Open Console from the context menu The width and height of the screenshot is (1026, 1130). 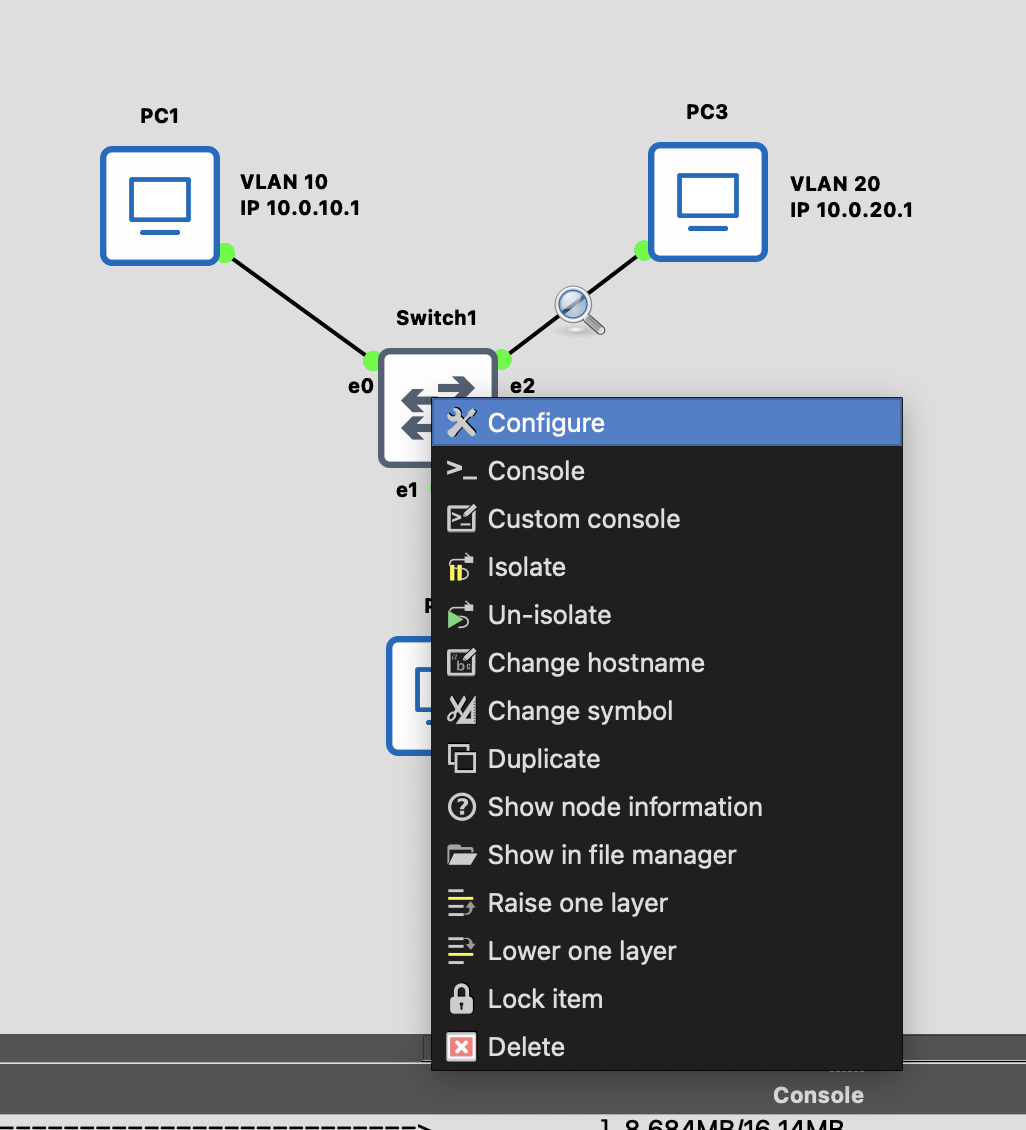pyautogui.click(x=536, y=471)
